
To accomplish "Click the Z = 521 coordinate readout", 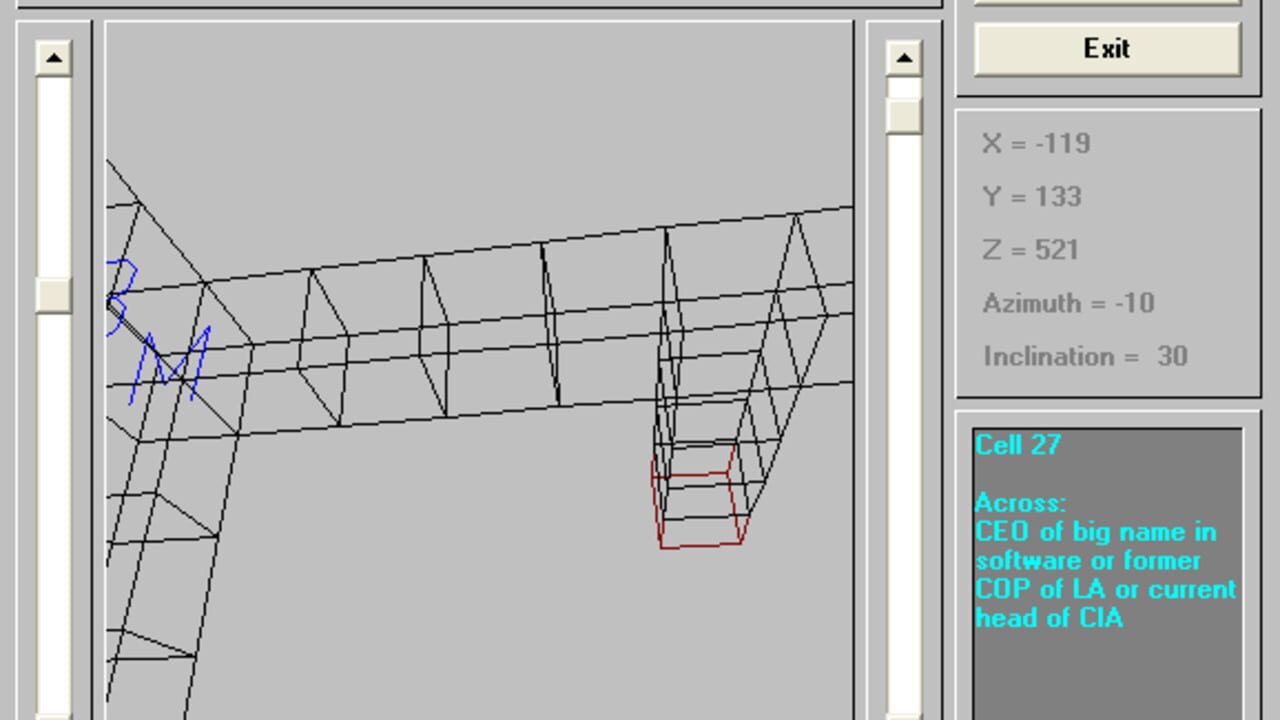I will (x=1031, y=250).
